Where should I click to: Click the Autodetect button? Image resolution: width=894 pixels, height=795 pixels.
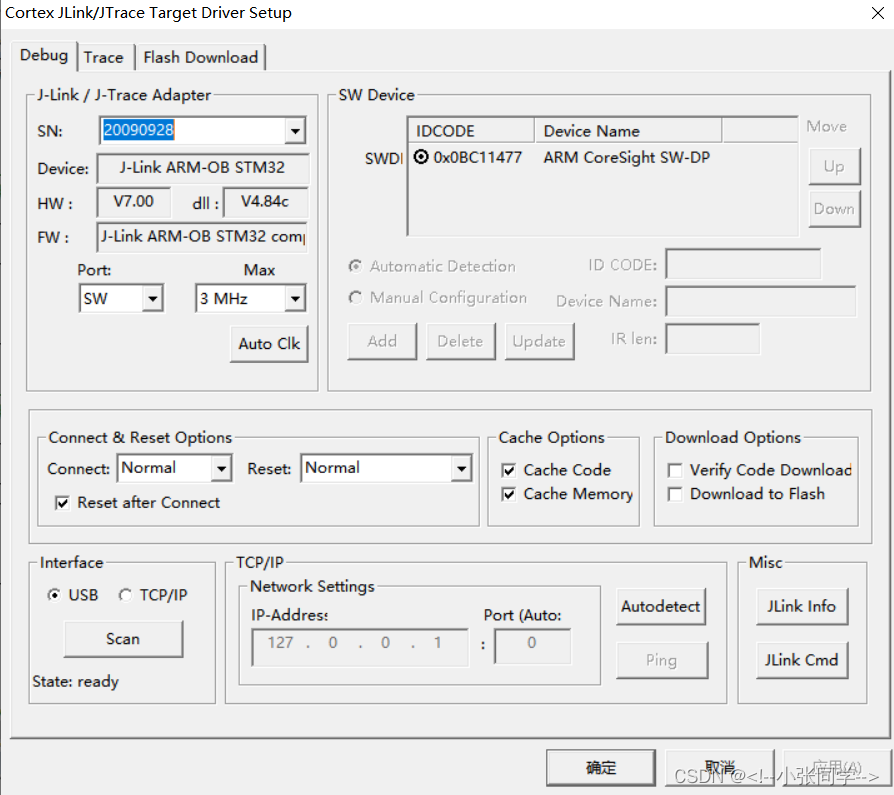click(x=661, y=607)
